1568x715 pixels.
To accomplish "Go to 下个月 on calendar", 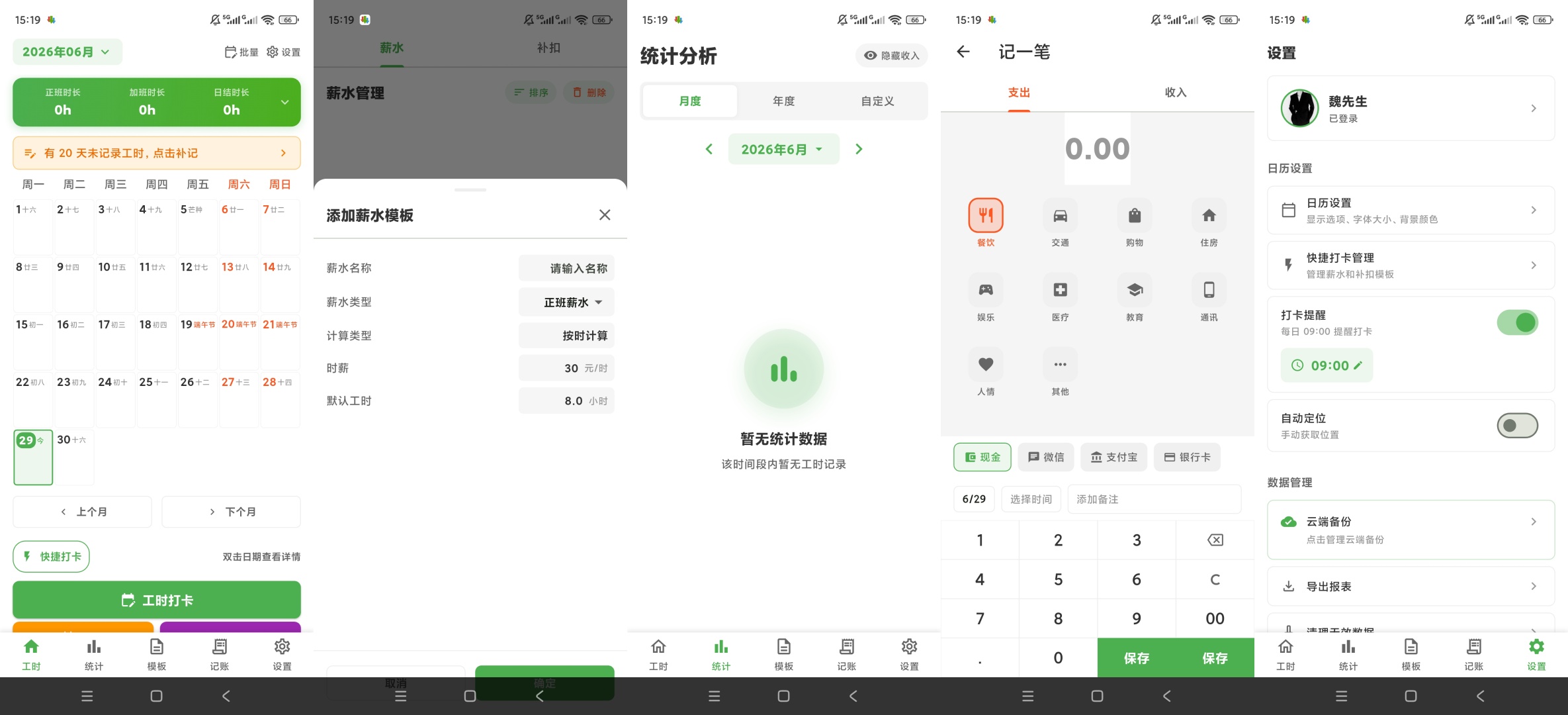I will 232,512.
